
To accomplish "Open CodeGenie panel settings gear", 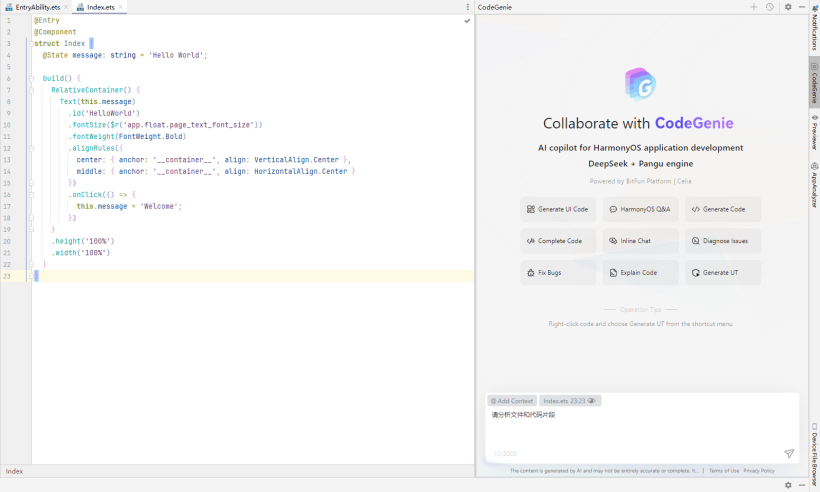I will [x=788, y=7].
